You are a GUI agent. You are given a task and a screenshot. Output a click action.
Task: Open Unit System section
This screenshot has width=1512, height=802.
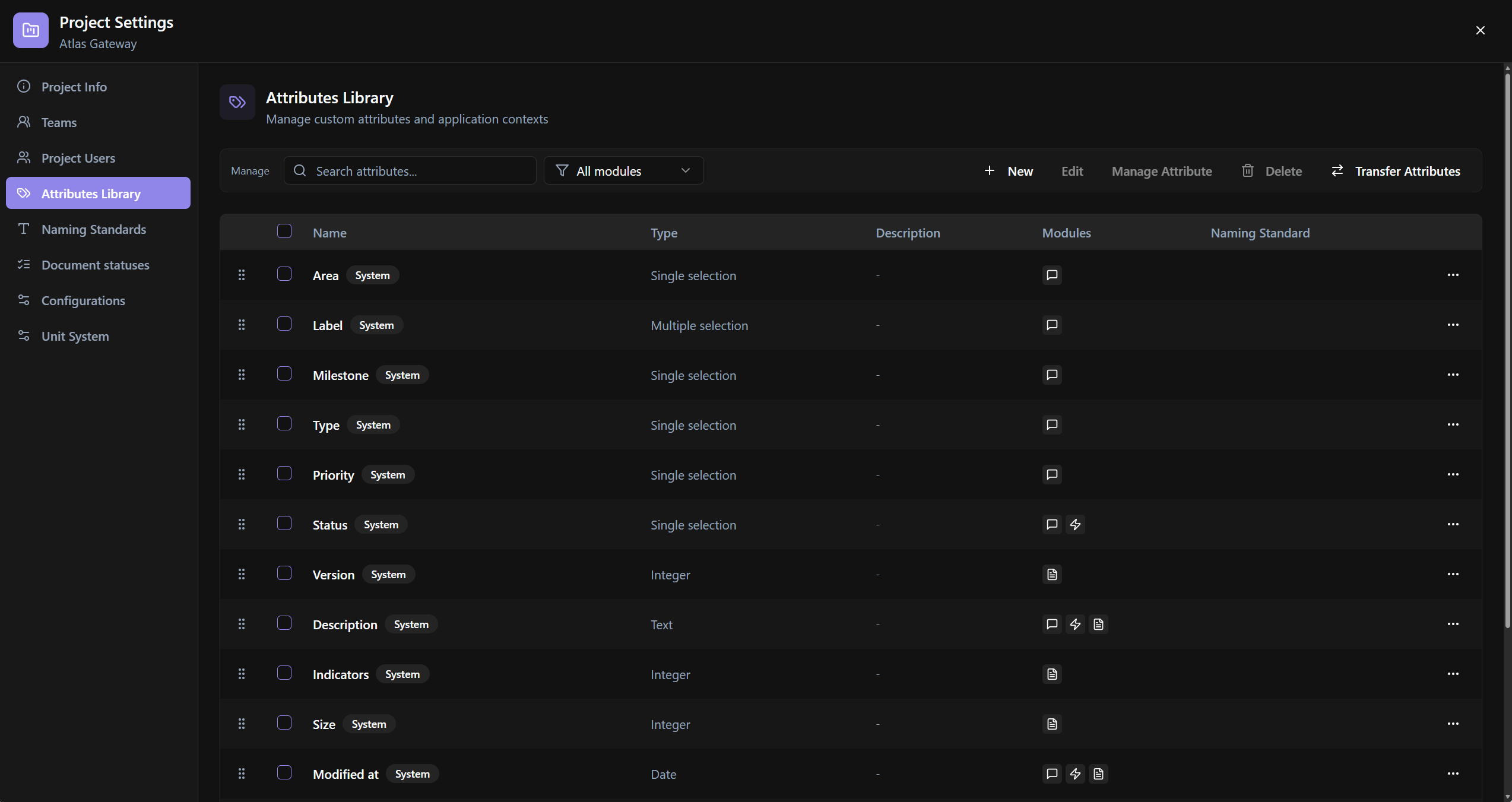pos(98,336)
